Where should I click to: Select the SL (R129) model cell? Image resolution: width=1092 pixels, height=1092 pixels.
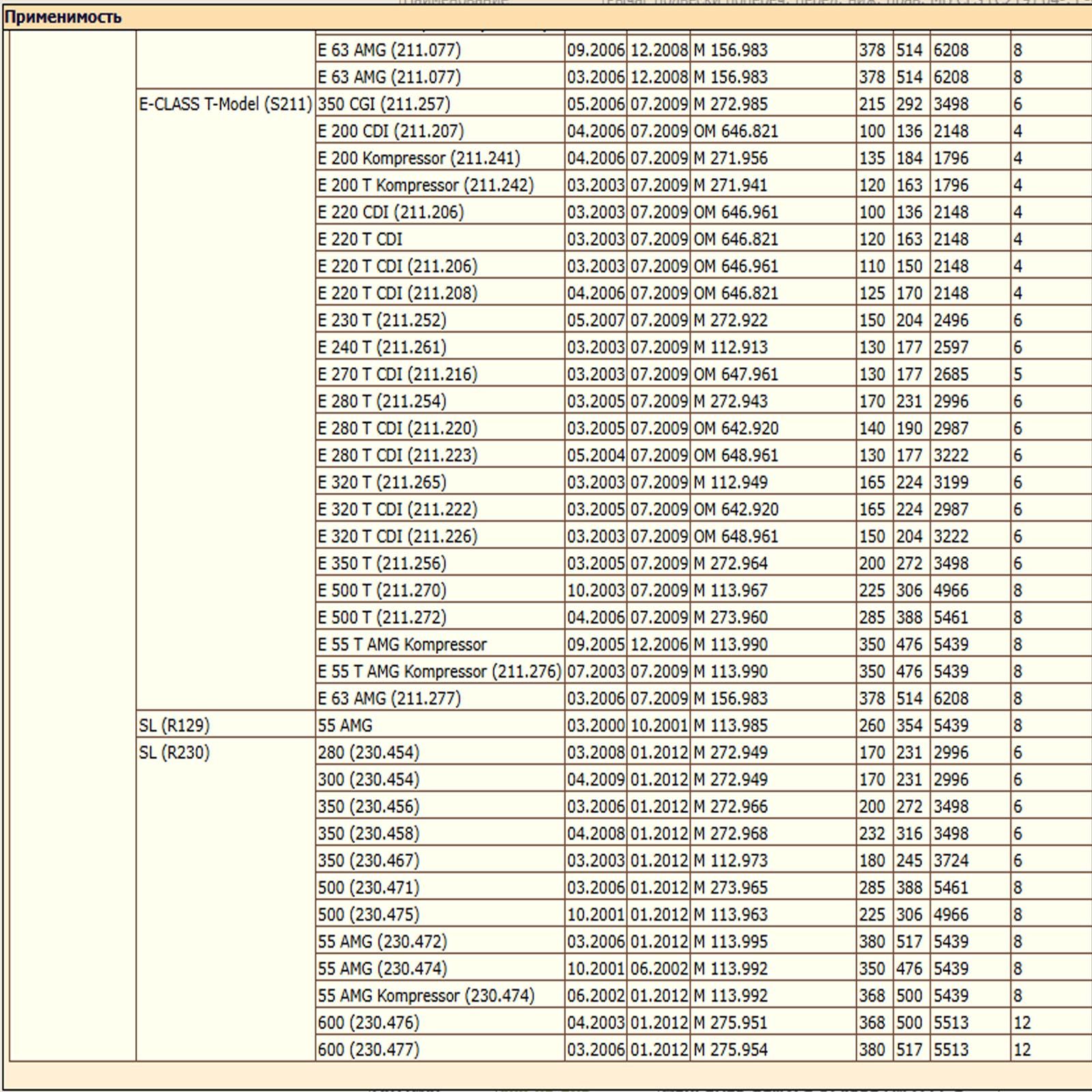pos(174,725)
